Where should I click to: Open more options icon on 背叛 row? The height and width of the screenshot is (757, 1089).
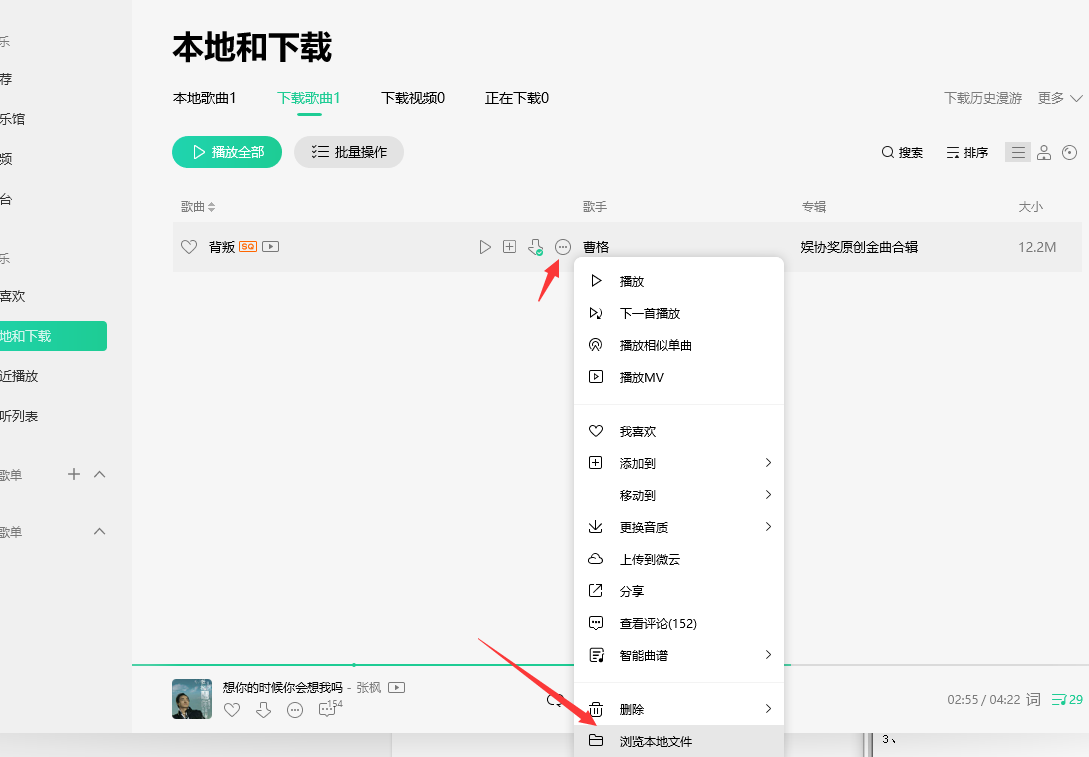561,246
